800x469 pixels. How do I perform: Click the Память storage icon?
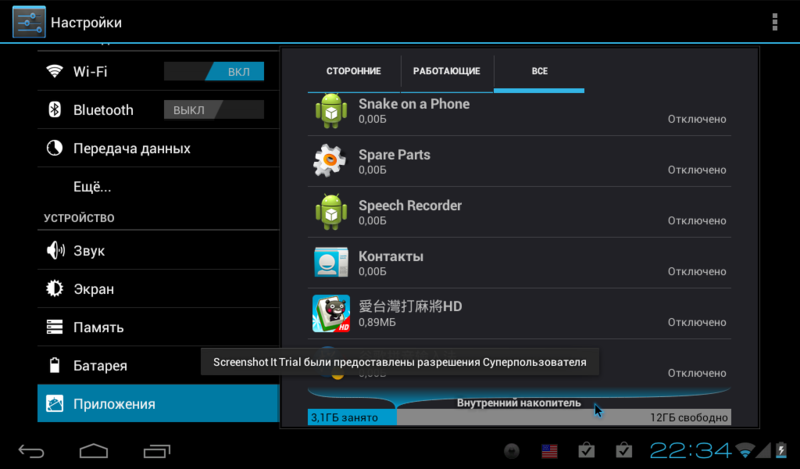point(55,327)
